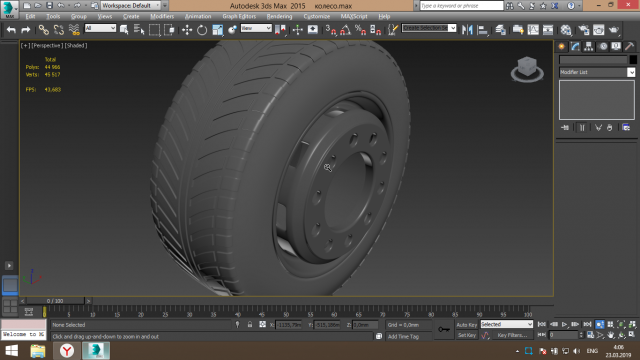Open the Material Editor icon
This screenshot has width=640, height=360.
(x=566, y=30)
